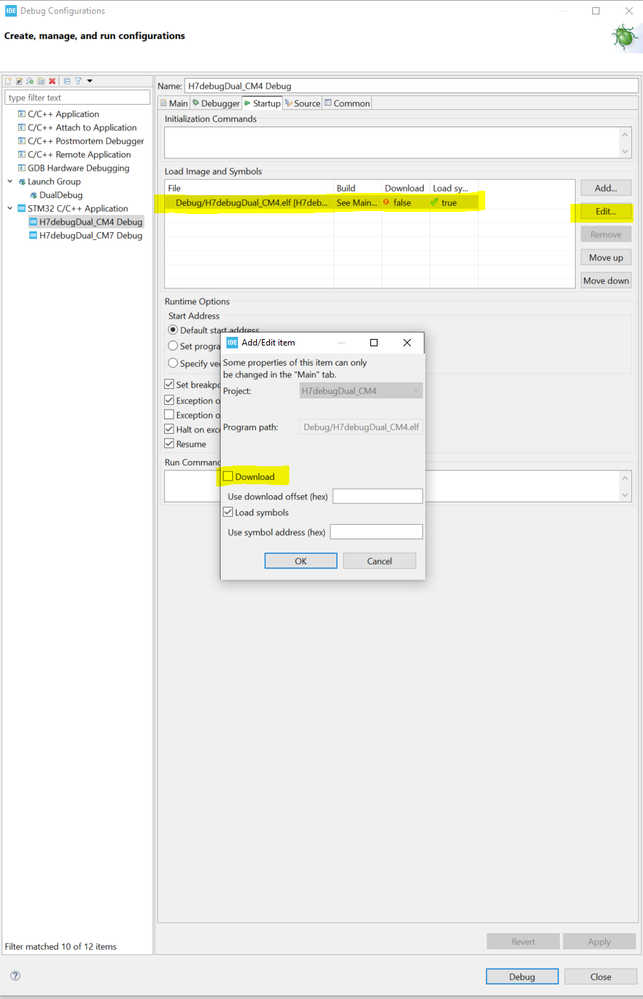Click the STM32 C/C++ Application IDE icon

coord(22,208)
